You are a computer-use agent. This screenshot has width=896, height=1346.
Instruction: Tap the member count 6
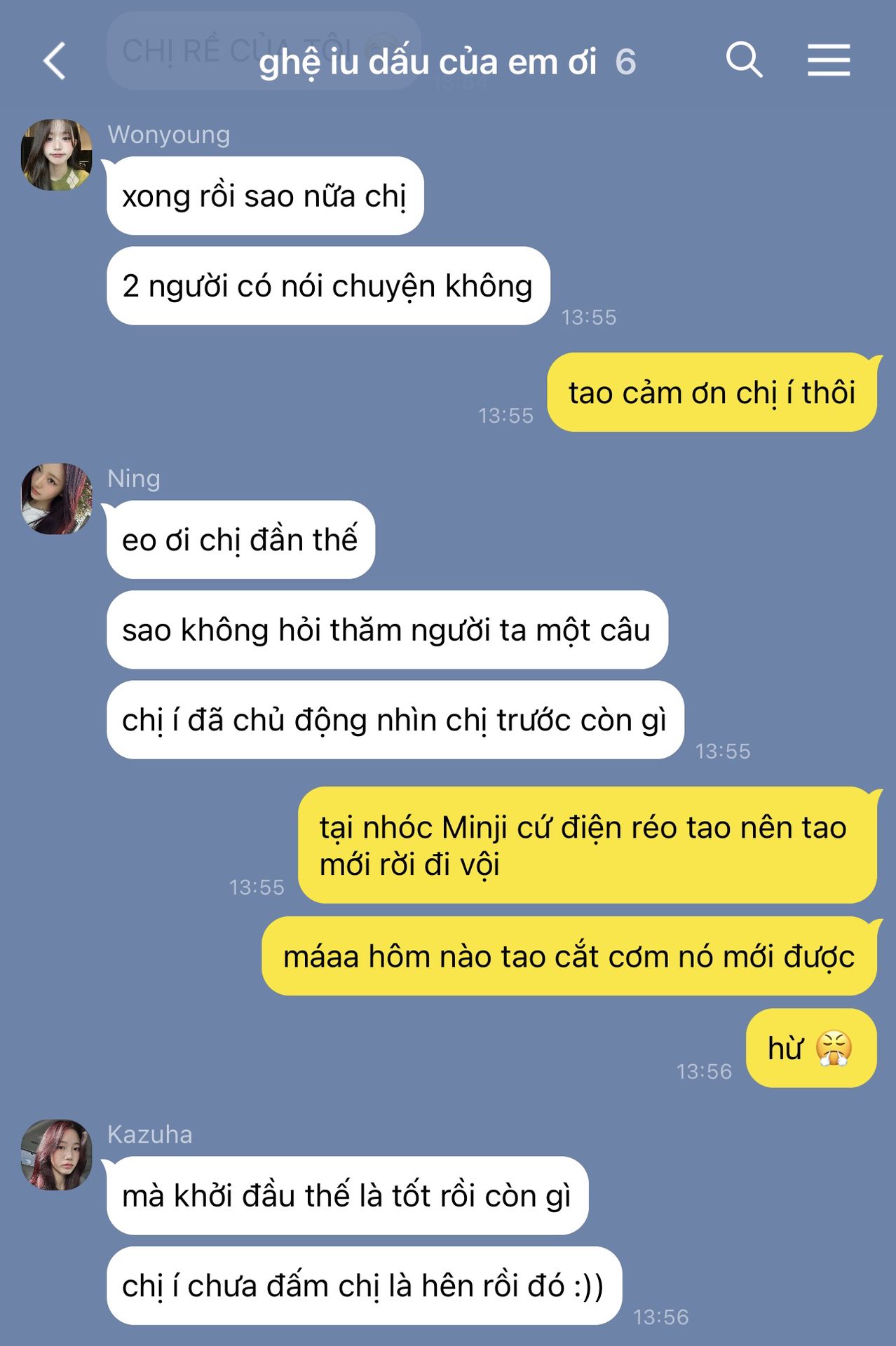click(x=625, y=62)
